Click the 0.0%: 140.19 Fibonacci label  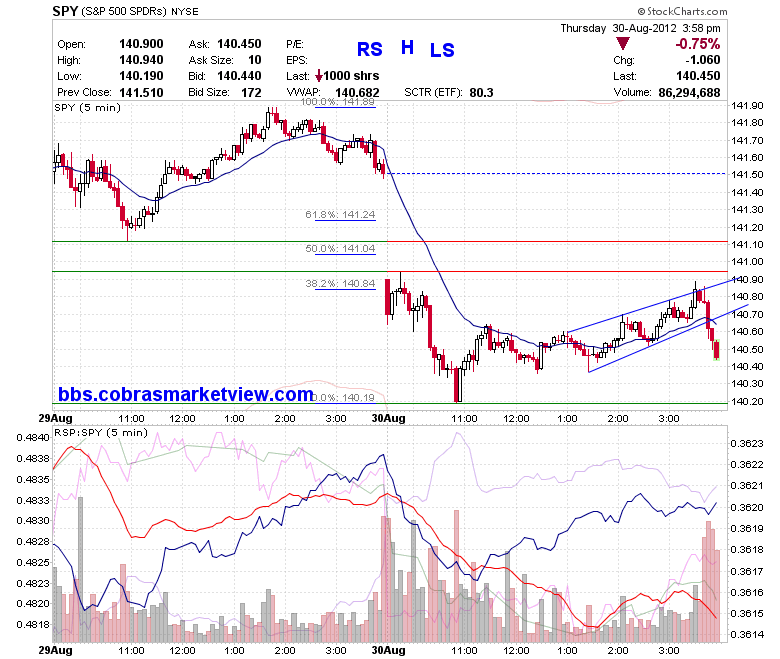(x=344, y=397)
